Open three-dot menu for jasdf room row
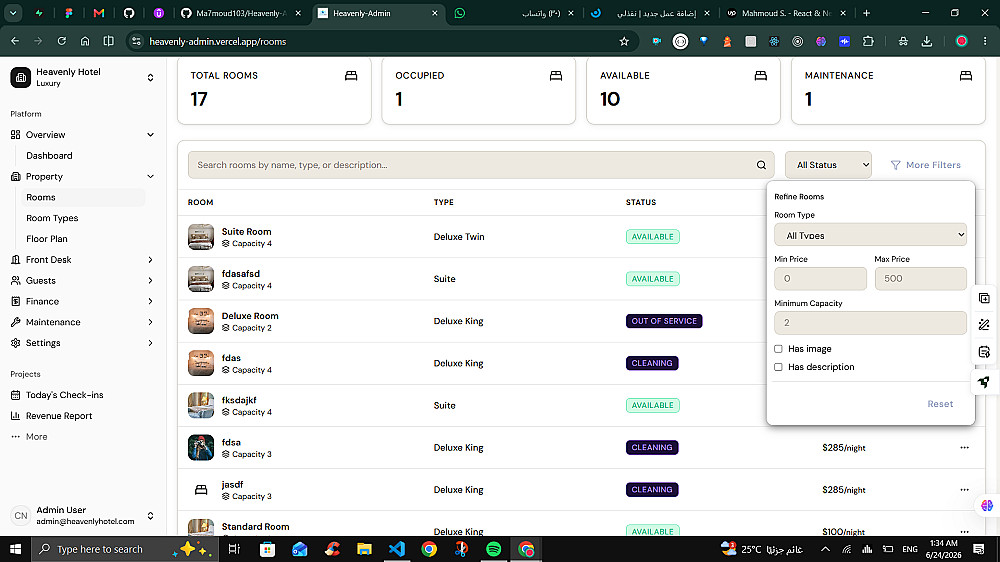 point(964,490)
